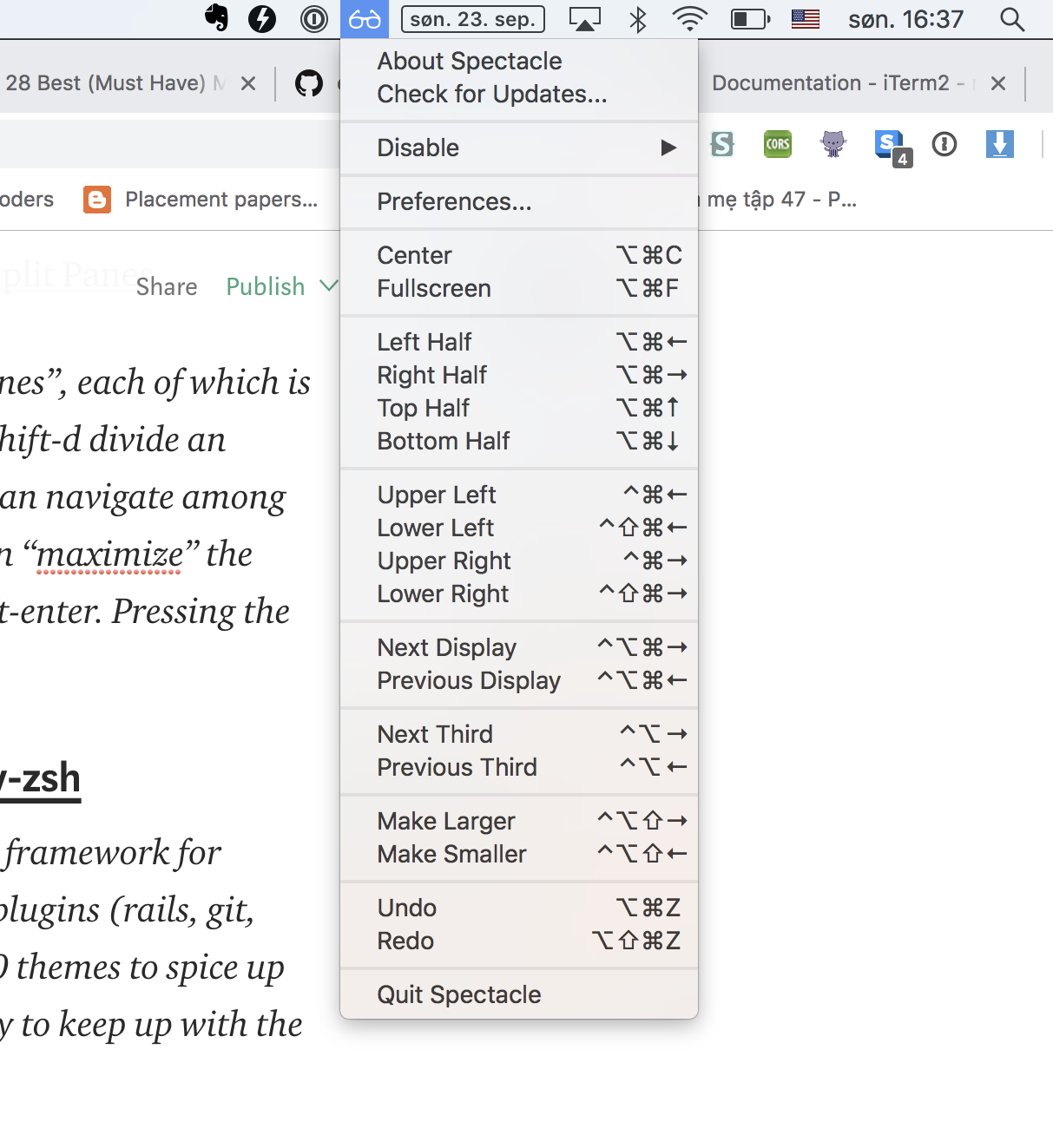Select Right Half menu item
The width and height of the screenshot is (1053, 1148).
point(519,375)
